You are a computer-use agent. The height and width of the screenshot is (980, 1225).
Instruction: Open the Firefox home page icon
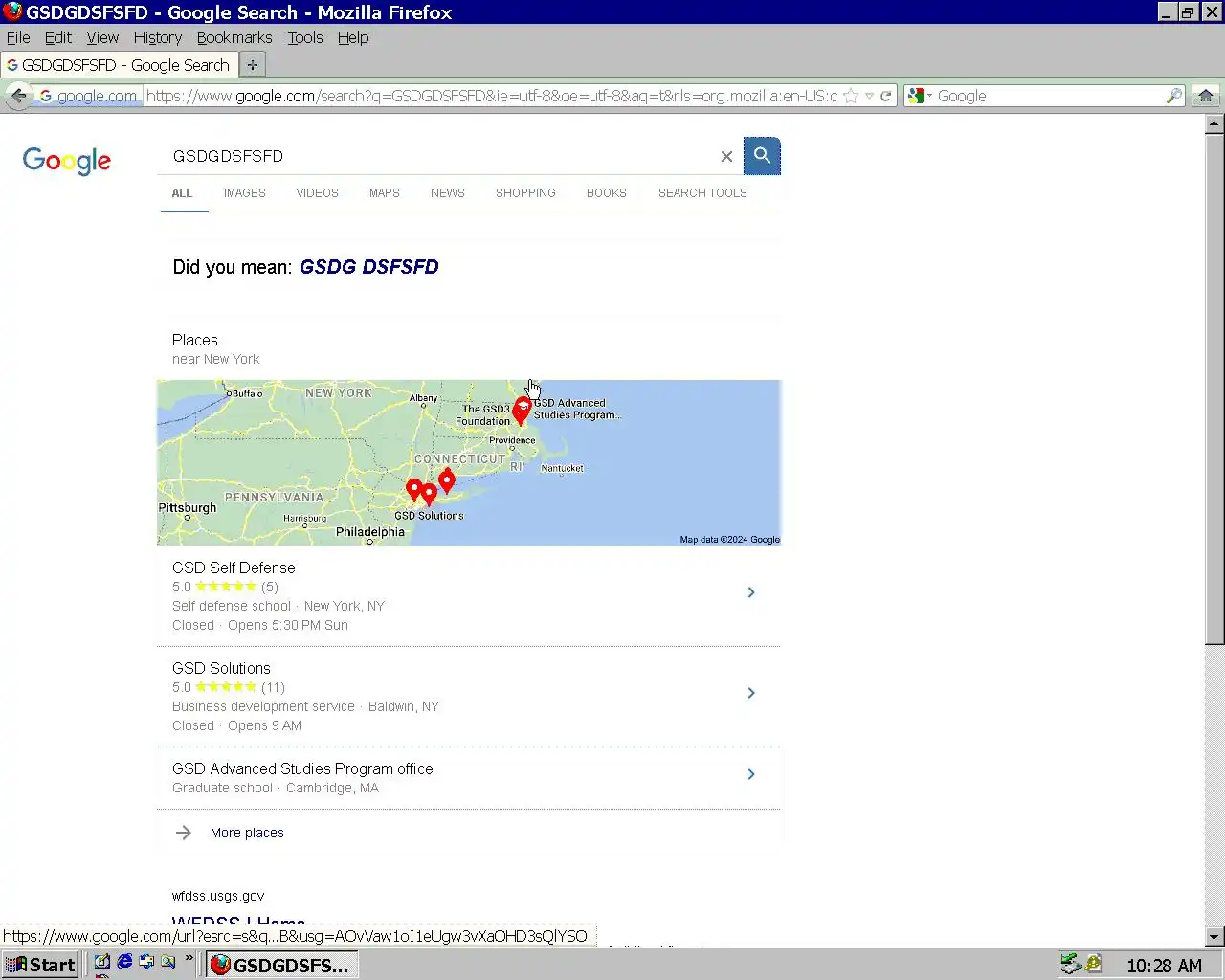click(x=1206, y=96)
